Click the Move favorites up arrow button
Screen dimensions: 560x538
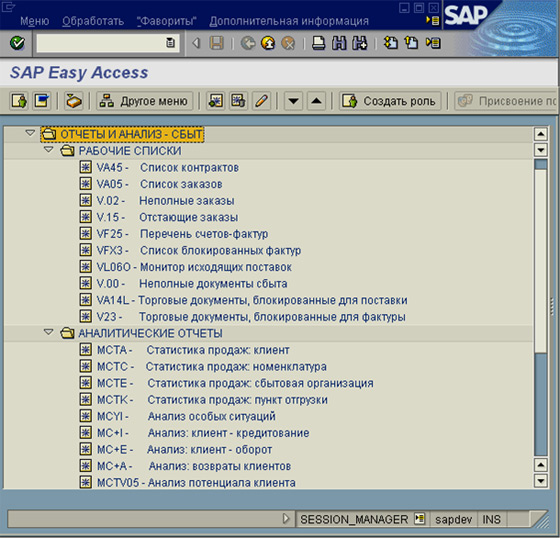[316, 101]
